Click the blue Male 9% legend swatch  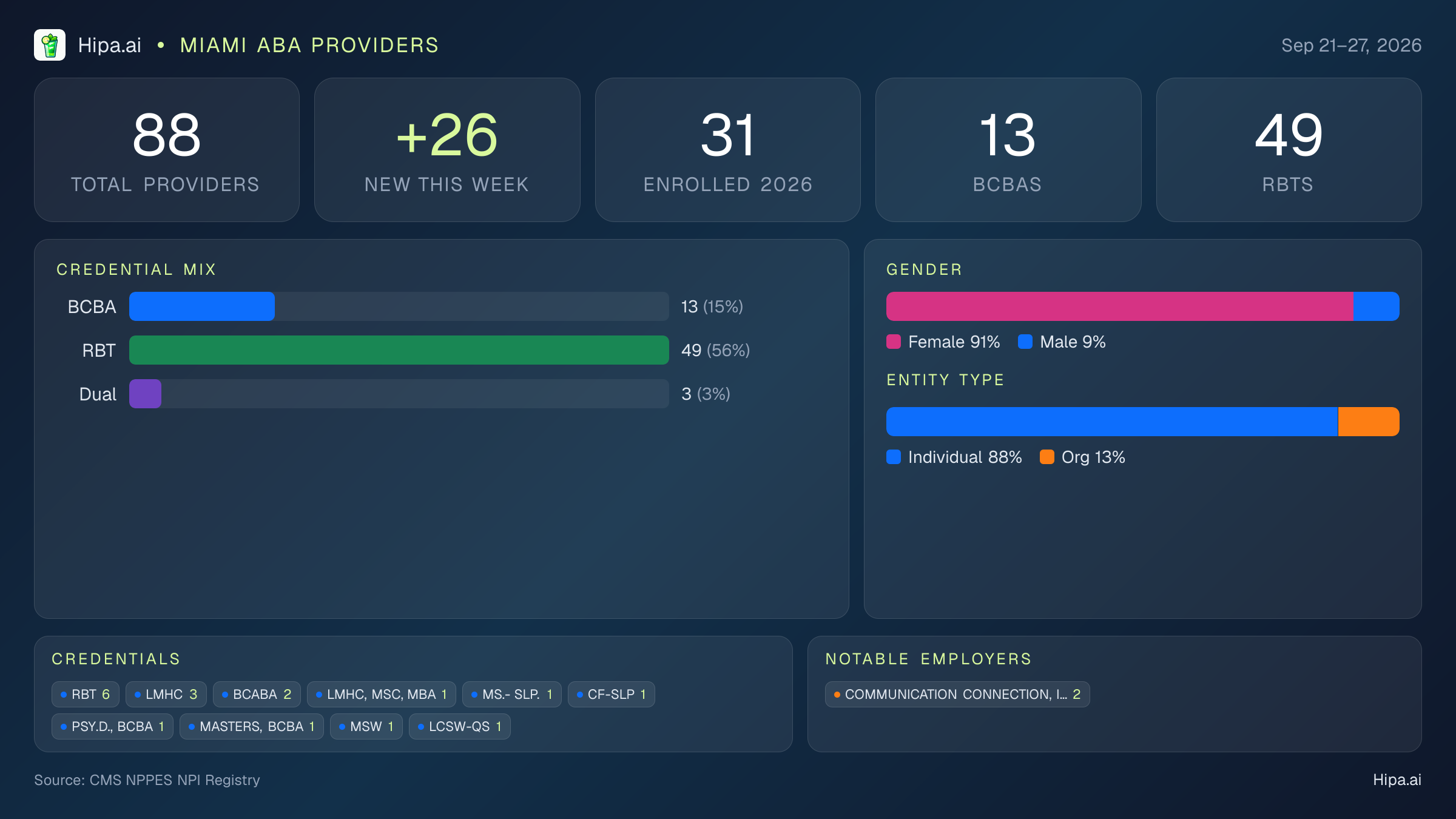click(1025, 342)
